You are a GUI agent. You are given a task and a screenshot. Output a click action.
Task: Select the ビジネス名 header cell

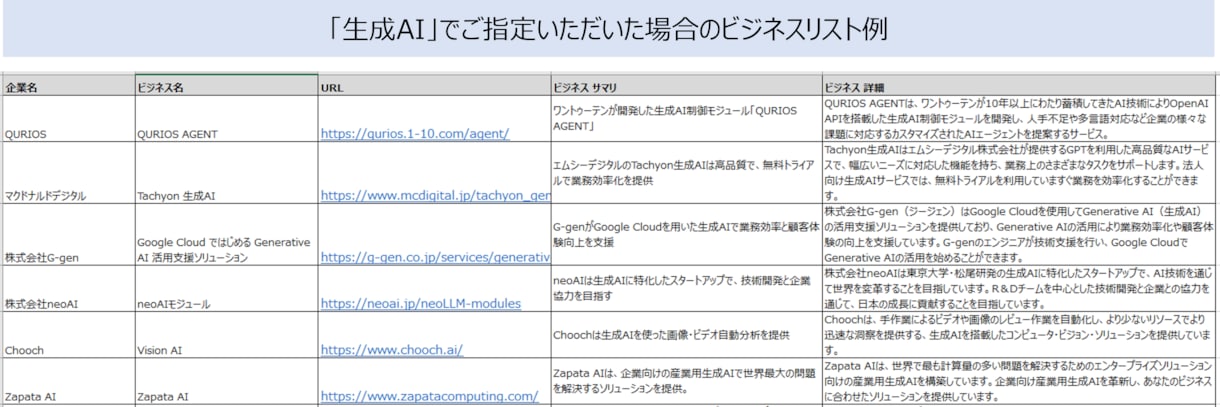(x=226, y=87)
